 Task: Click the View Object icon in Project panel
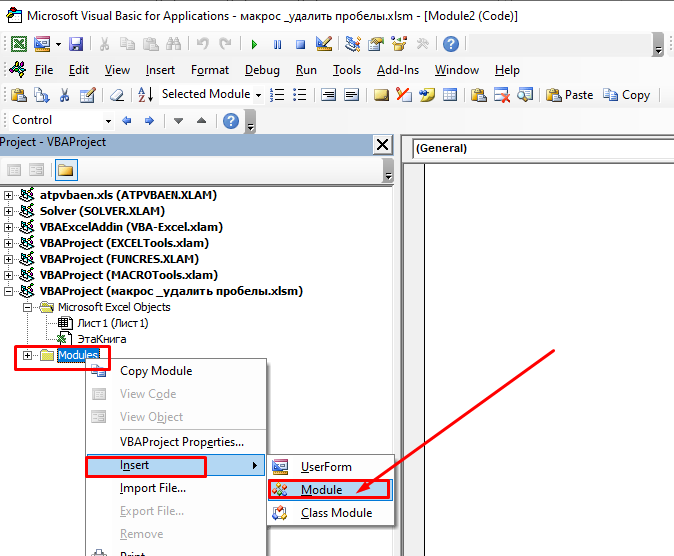point(37,170)
